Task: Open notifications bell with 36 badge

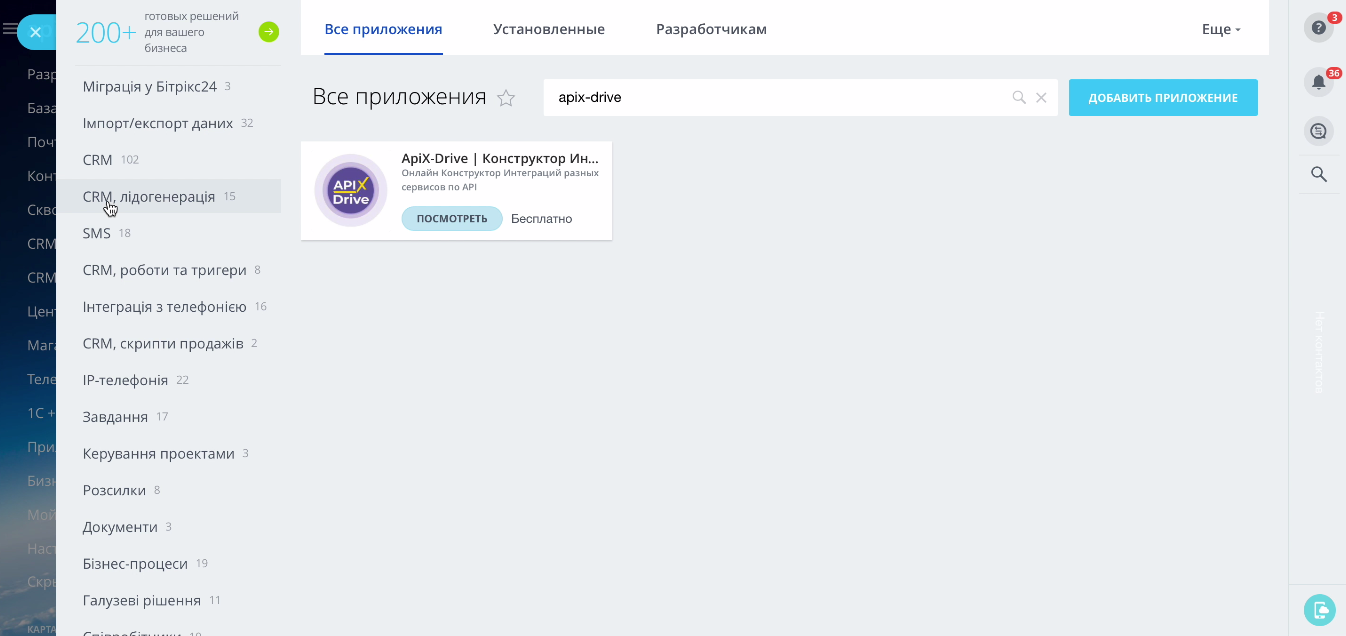Action: 1318,81
